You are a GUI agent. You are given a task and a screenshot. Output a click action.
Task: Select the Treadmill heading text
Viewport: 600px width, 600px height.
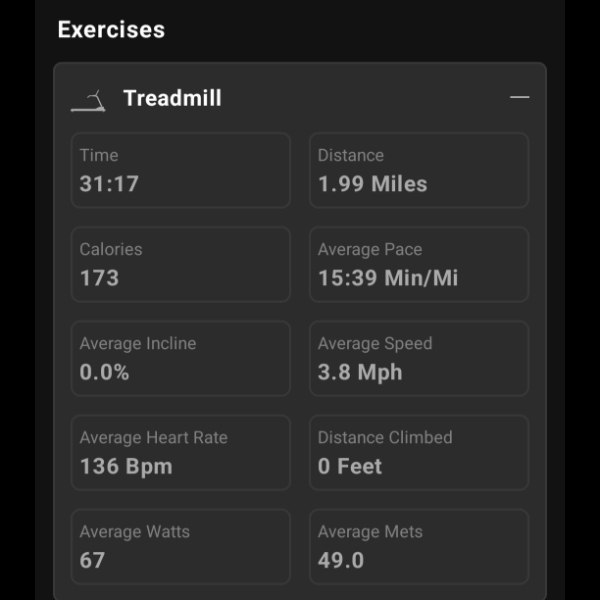172,98
